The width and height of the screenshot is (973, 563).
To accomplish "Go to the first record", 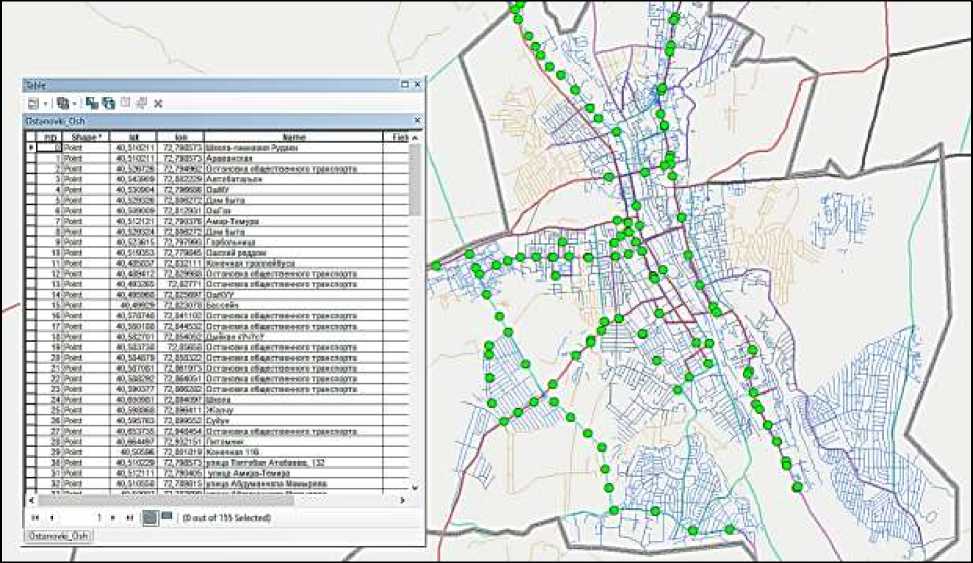I will pos(36,518).
